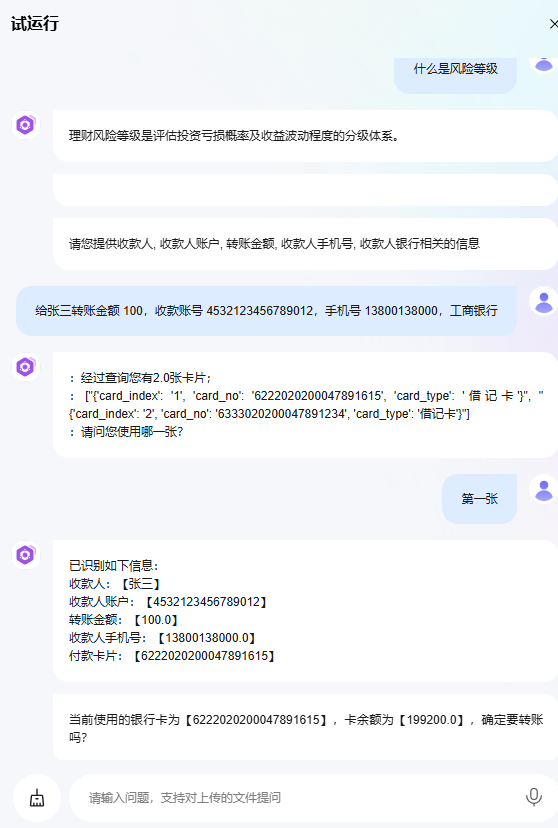This screenshot has width=558, height=828.
Task: Click the 请问您使用哪一张 question line
Action: pos(127,432)
